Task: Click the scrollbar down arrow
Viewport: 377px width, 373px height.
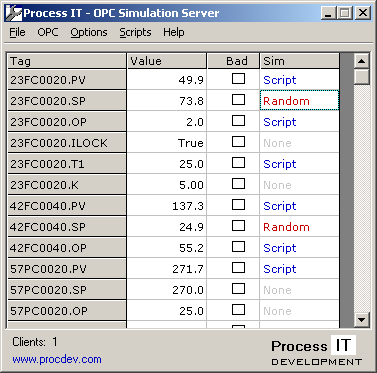Action: [362, 320]
